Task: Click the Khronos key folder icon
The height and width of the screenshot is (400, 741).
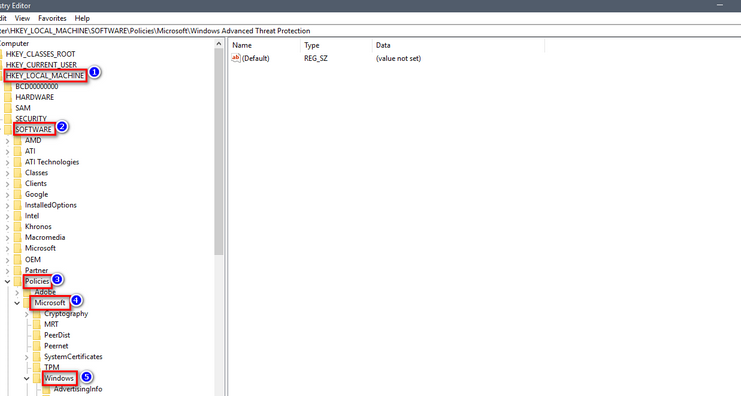Action: click(17, 227)
